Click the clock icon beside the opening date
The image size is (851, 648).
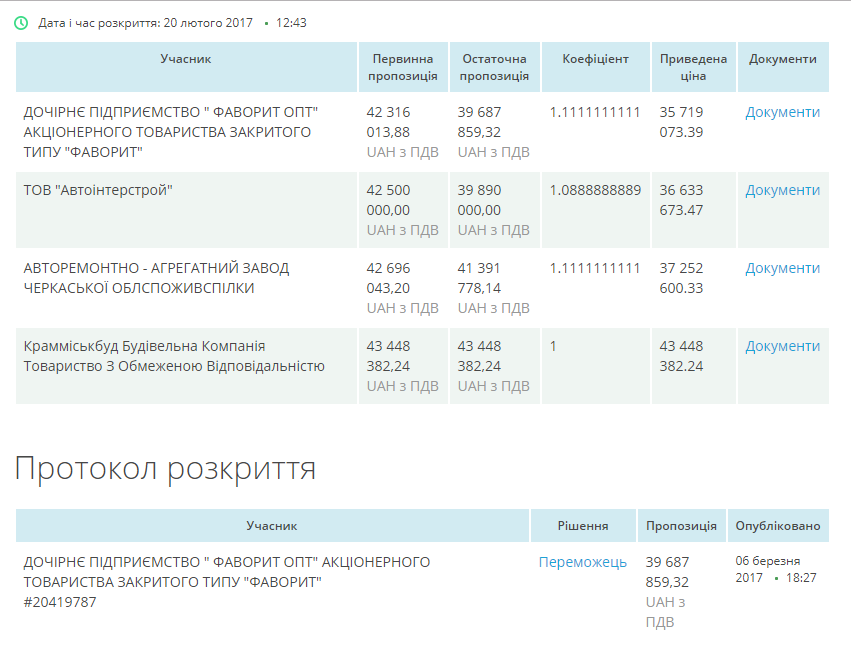tap(21, 22)
